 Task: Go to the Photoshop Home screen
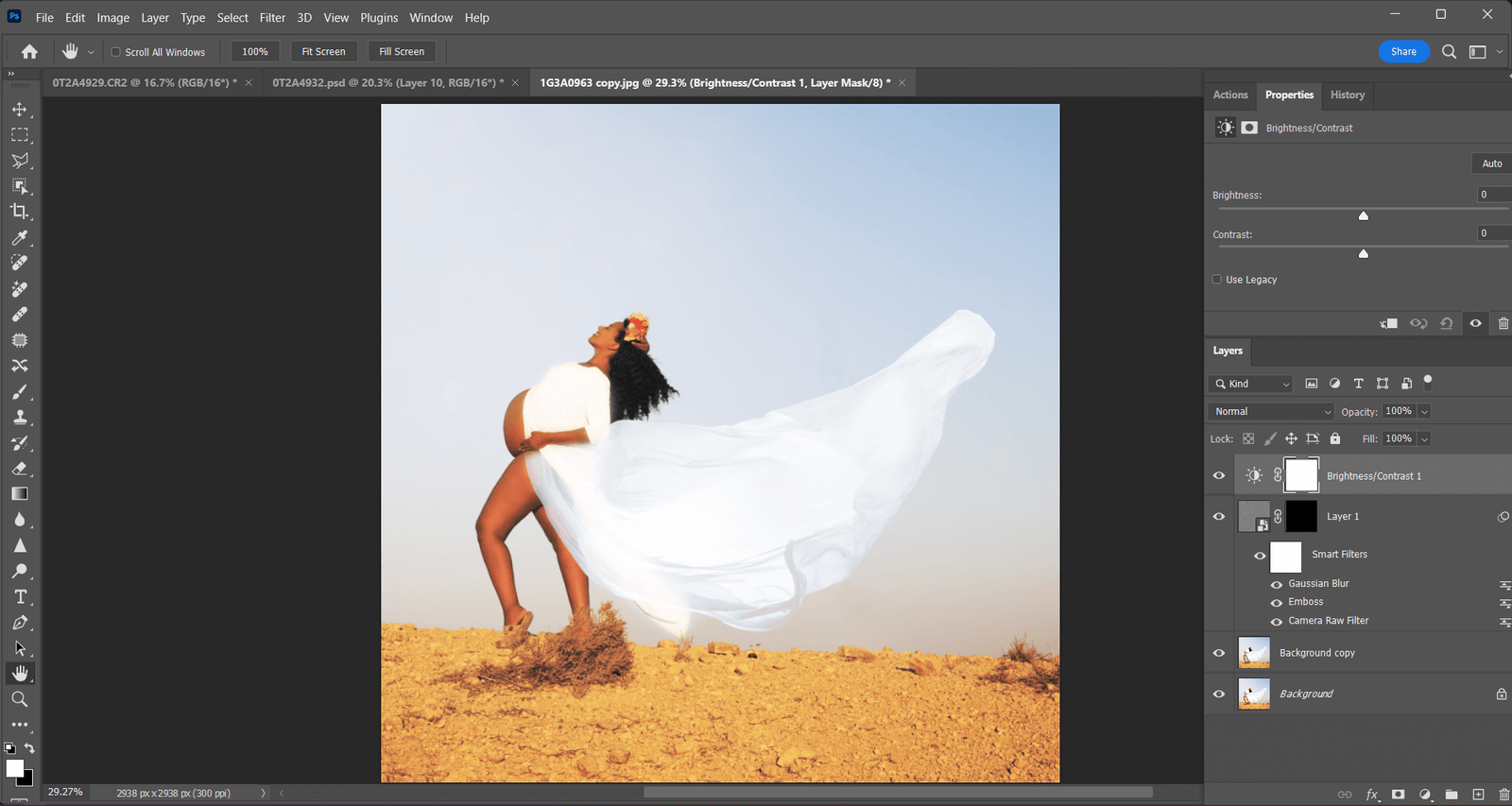[30, 52]
